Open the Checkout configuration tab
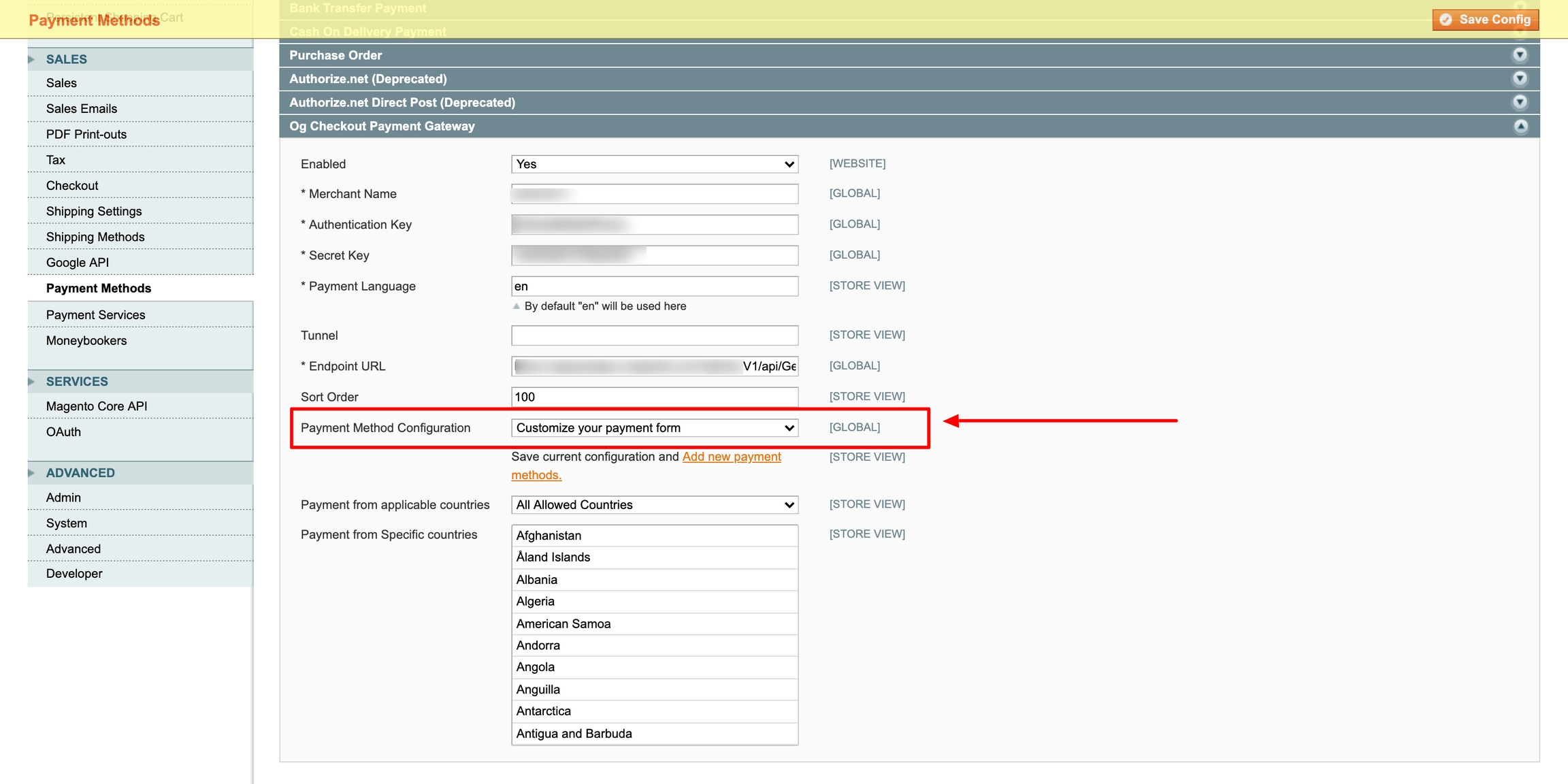Viewport: 1568px width, 784px height. point(72,186)
